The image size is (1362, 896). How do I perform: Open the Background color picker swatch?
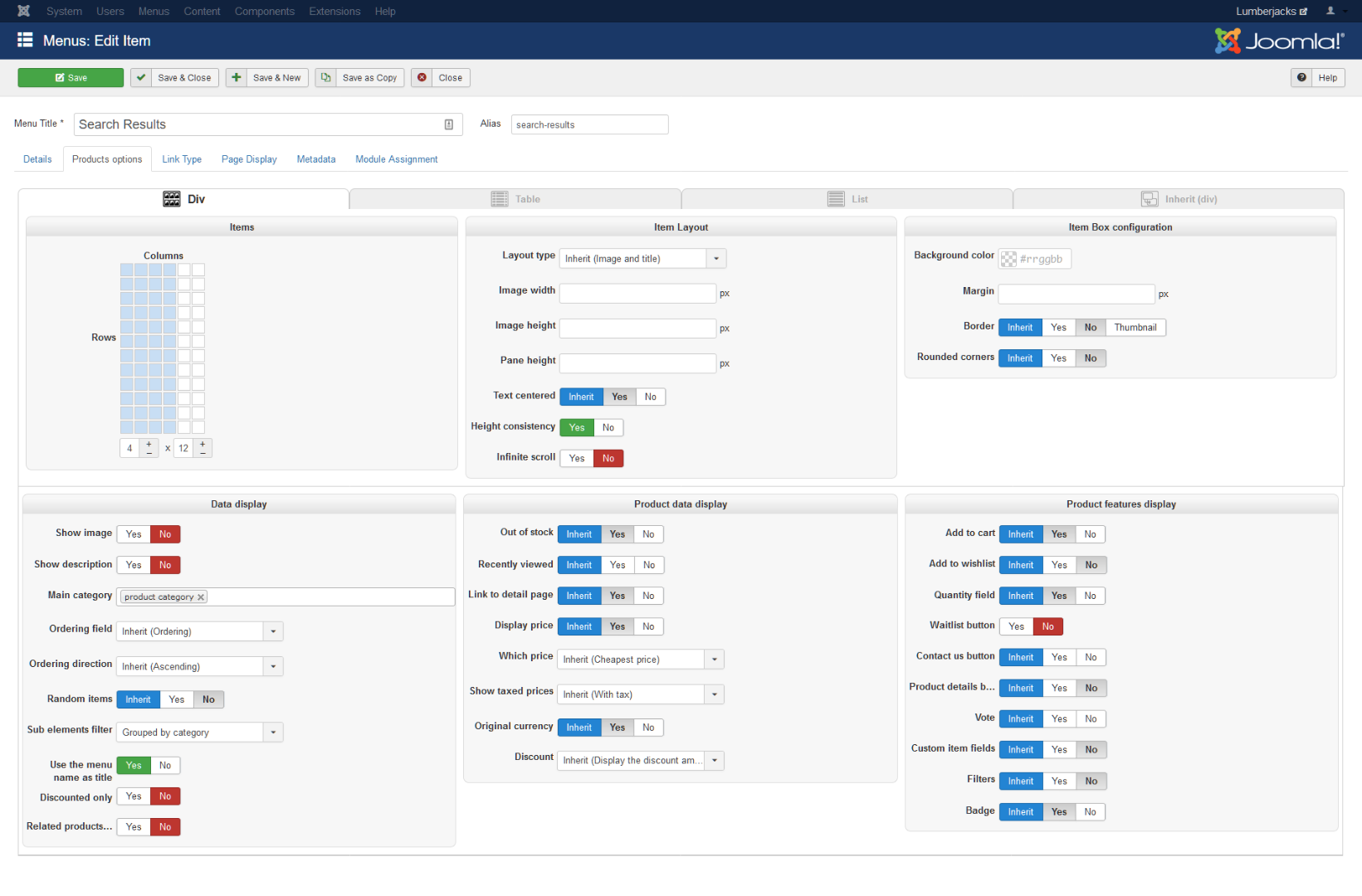coord(1008,259)
